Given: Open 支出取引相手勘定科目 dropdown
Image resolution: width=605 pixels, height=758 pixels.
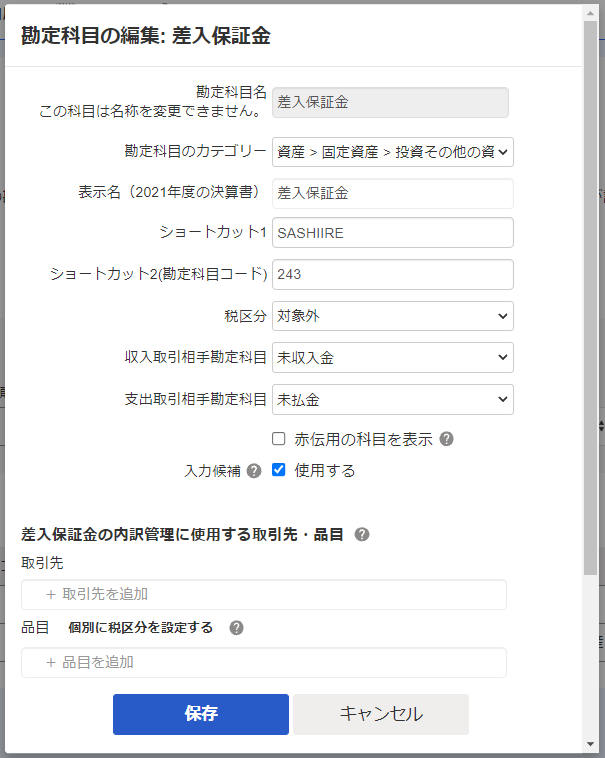Looking at the screenshot, I should [x=392, y=399].
